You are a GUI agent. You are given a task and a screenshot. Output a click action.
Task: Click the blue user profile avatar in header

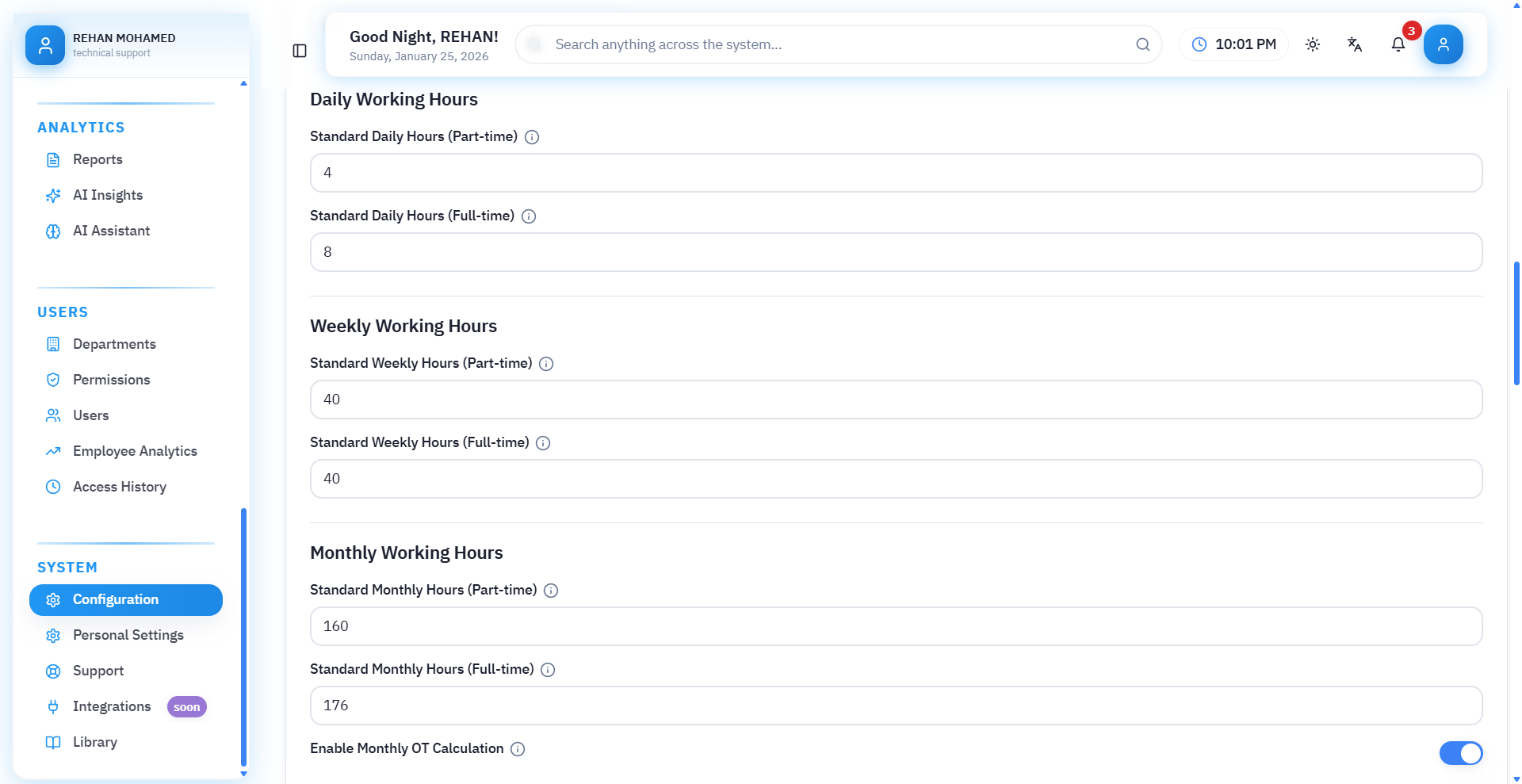coord(1443,44)
